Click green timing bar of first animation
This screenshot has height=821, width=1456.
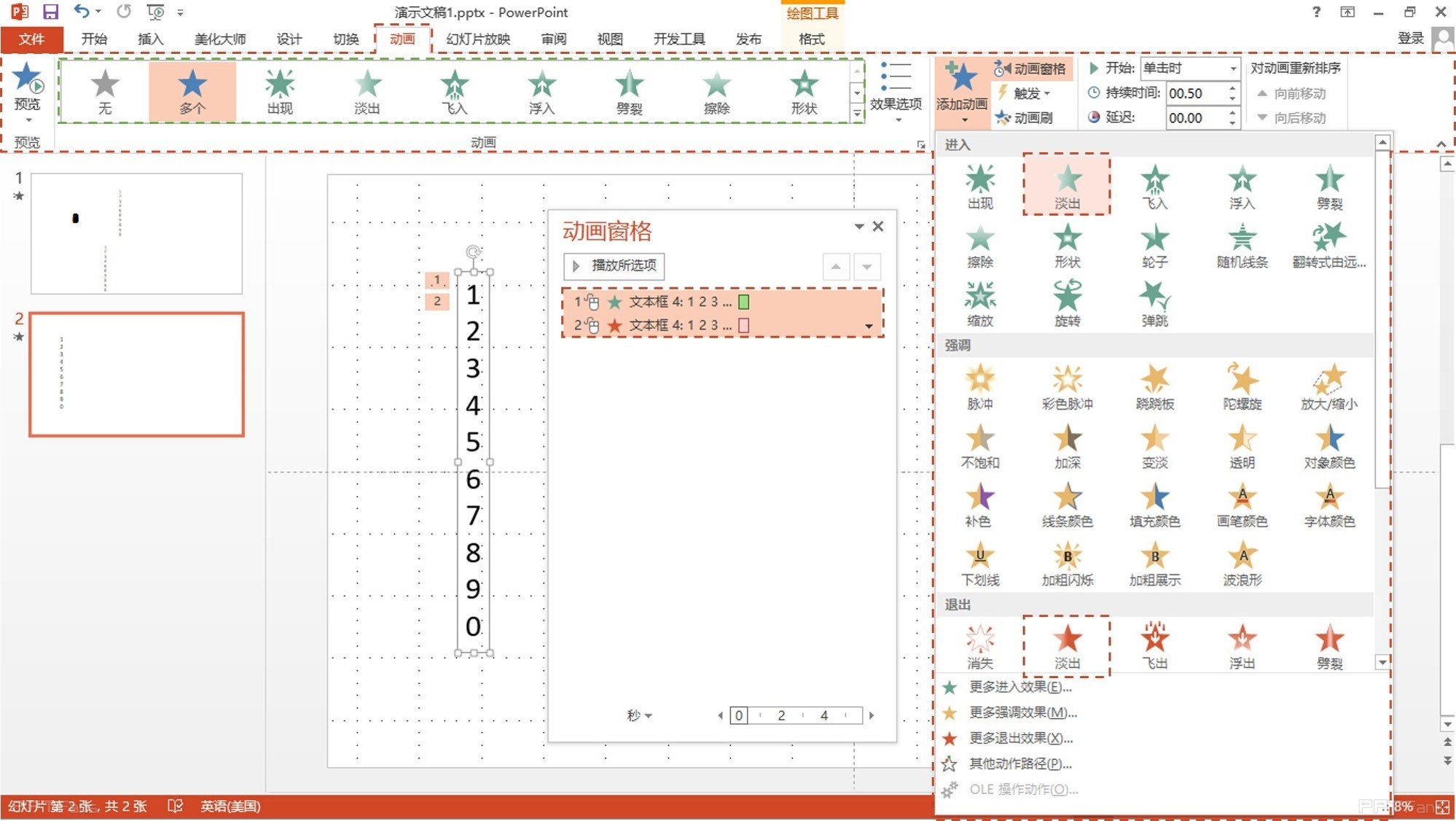tap(743, 302)
